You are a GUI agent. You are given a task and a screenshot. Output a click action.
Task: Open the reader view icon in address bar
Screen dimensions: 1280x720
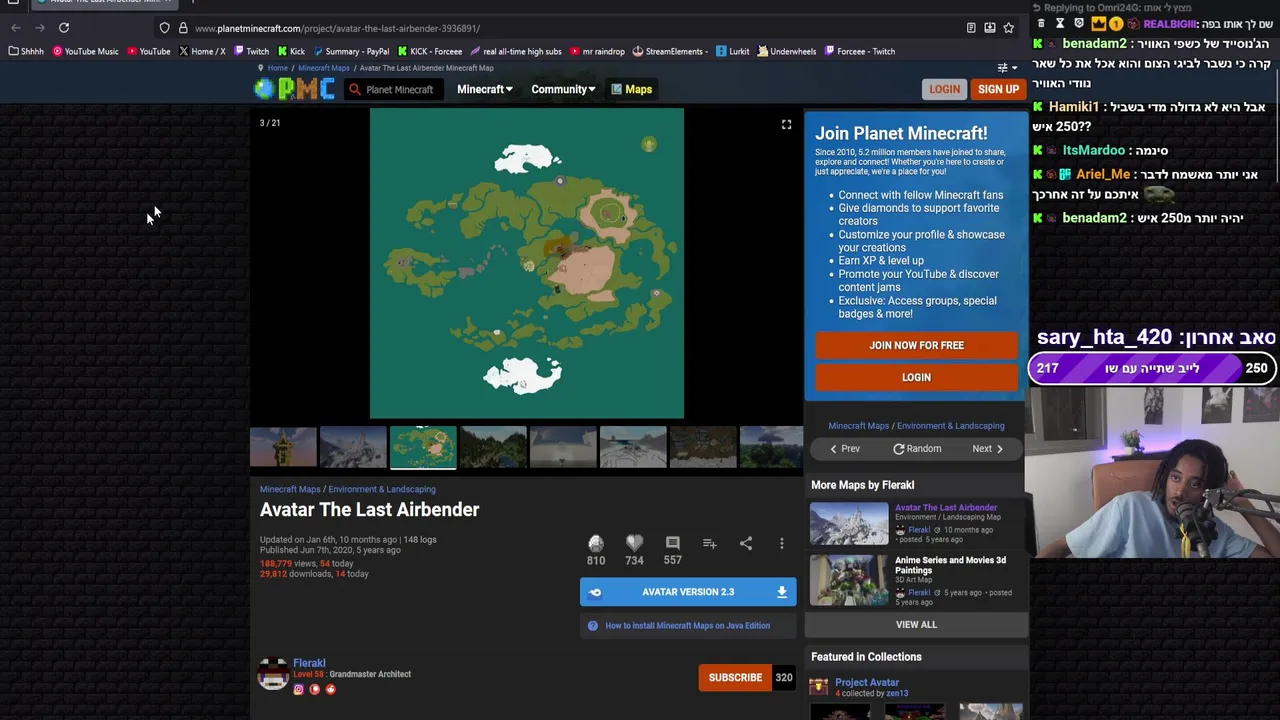click(971, 28)
